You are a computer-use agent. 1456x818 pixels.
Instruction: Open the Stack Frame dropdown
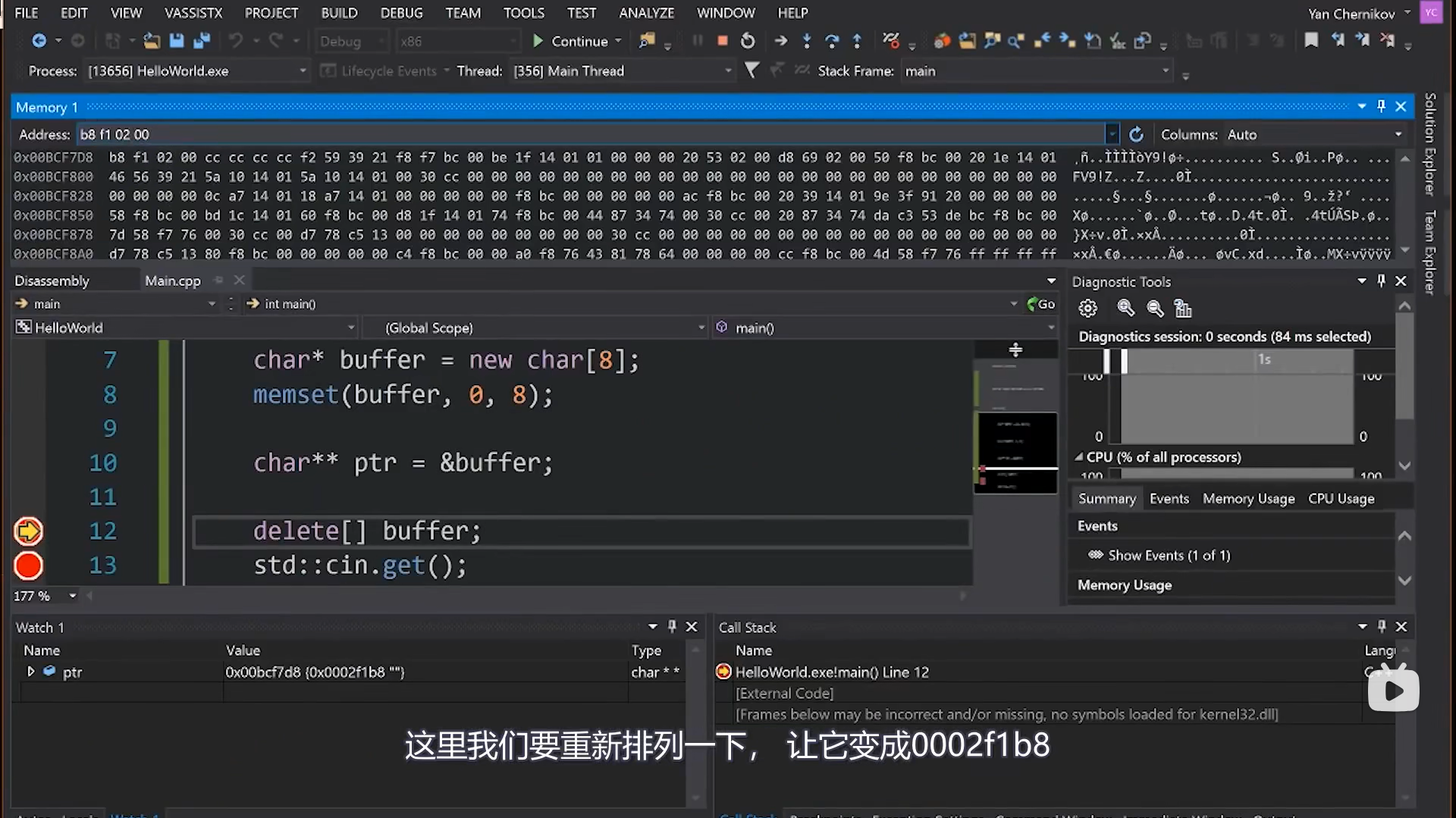(1166, 71)
